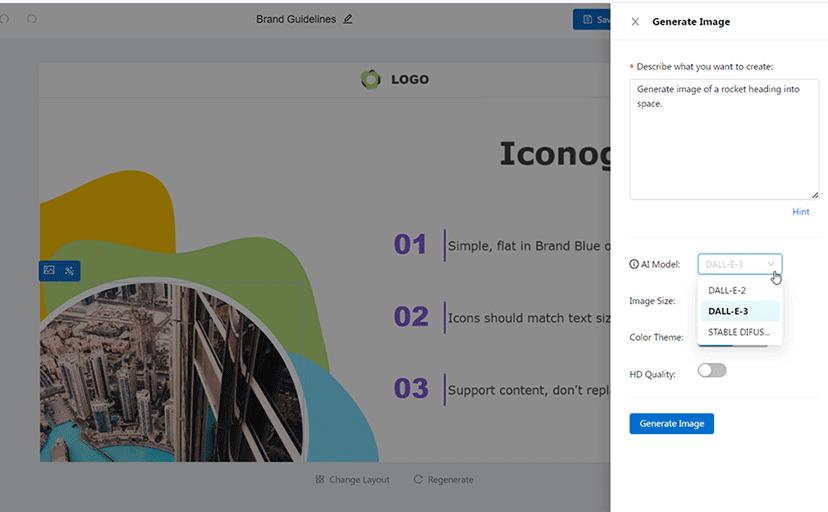Image resolution: width=828 pixels, height=512 pixels.
Task: Toggle the HD Quality switch
Action: (712, 371)
